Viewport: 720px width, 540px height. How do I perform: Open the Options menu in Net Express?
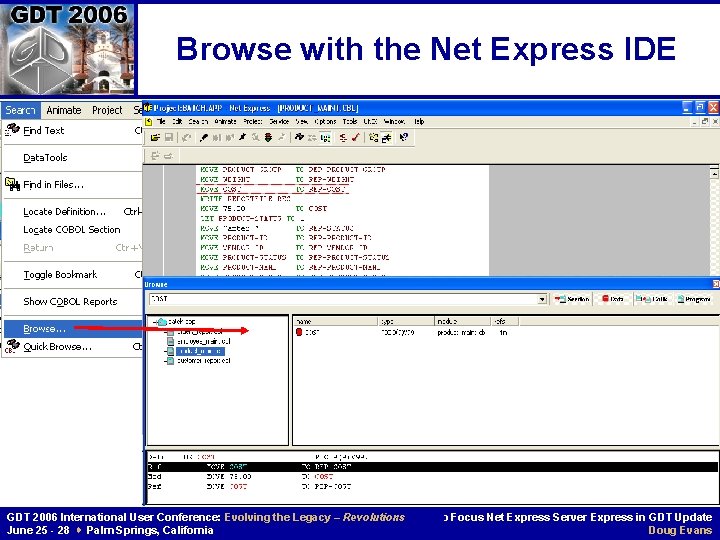click(x=325, y=122)
